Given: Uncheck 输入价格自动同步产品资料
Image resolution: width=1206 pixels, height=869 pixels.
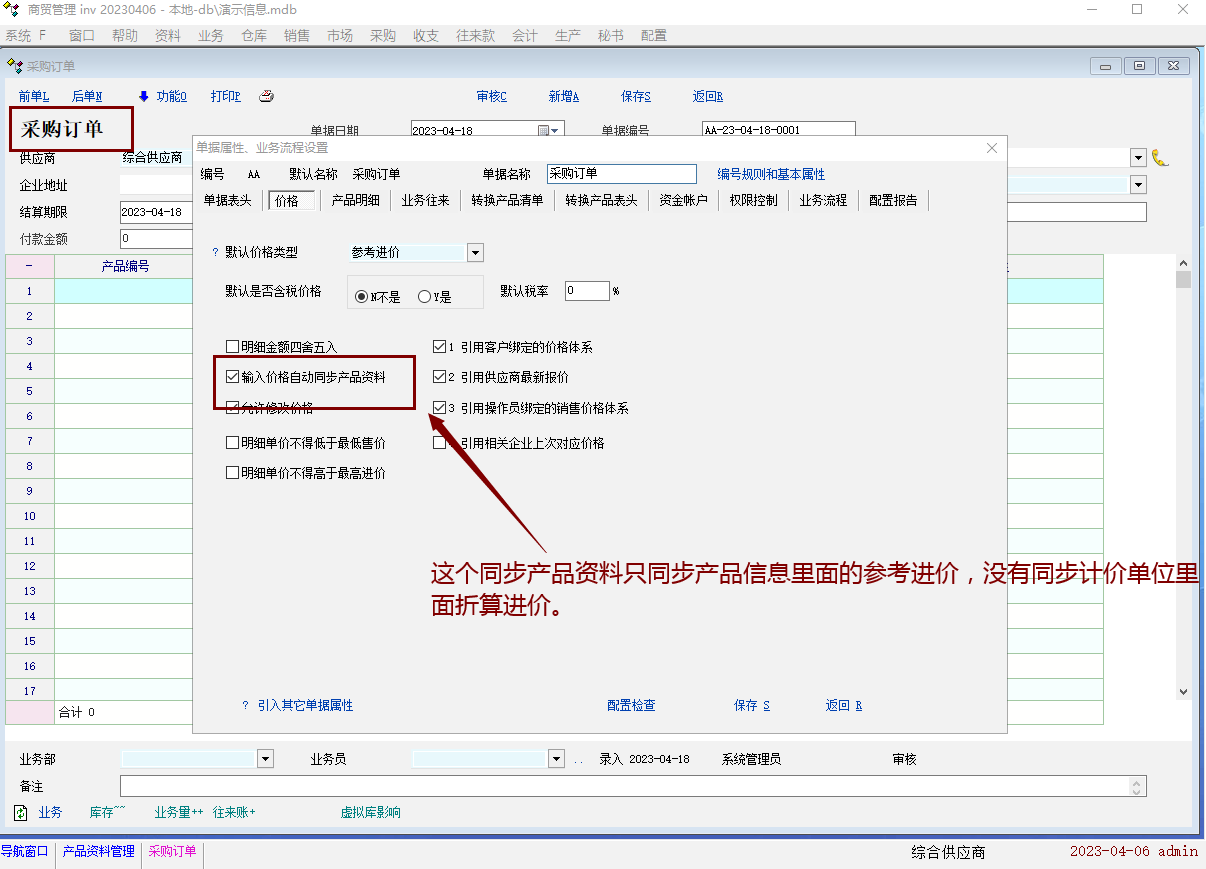Looking at the screenshot, I should (233, 378).
